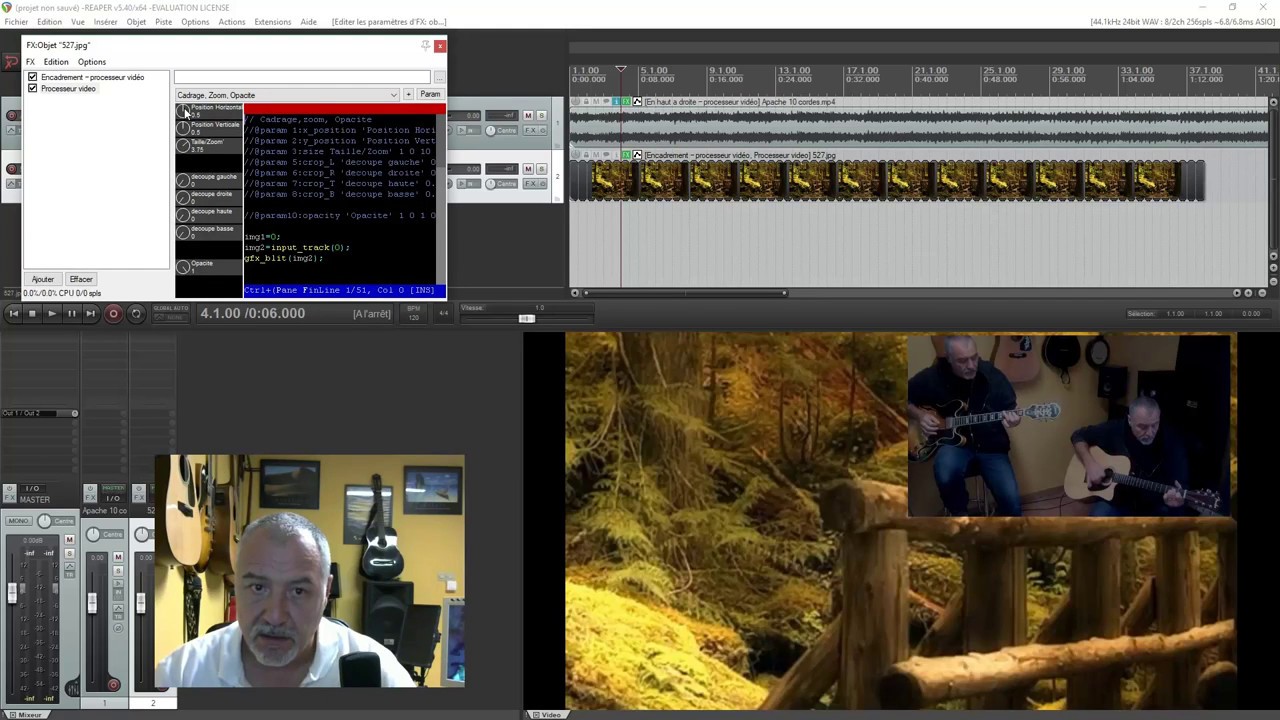
Task: Open the Param button menu
Action: [430, 95]
